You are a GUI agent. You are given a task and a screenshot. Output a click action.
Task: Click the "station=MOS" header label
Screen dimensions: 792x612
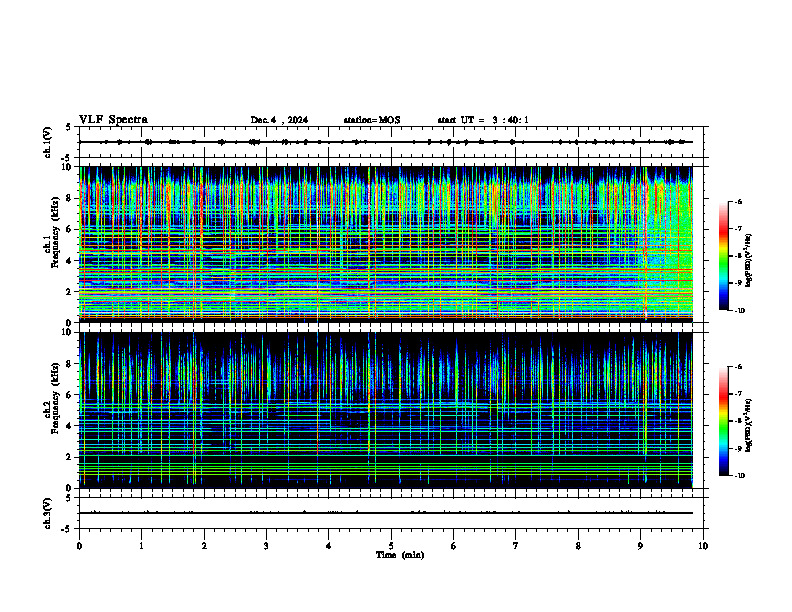click(x=372, y=120)
